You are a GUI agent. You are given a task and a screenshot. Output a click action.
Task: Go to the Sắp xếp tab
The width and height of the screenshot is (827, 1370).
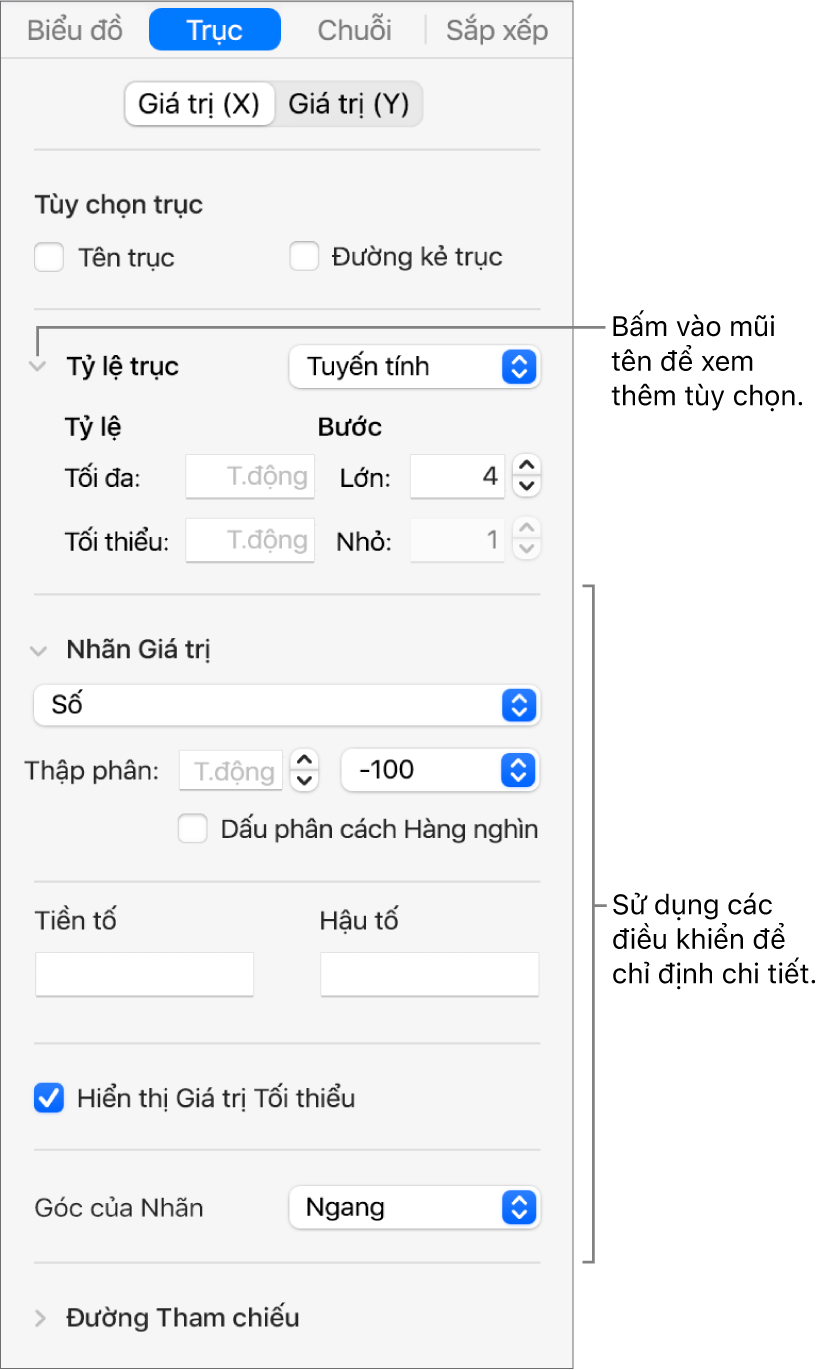click(497, 31)
